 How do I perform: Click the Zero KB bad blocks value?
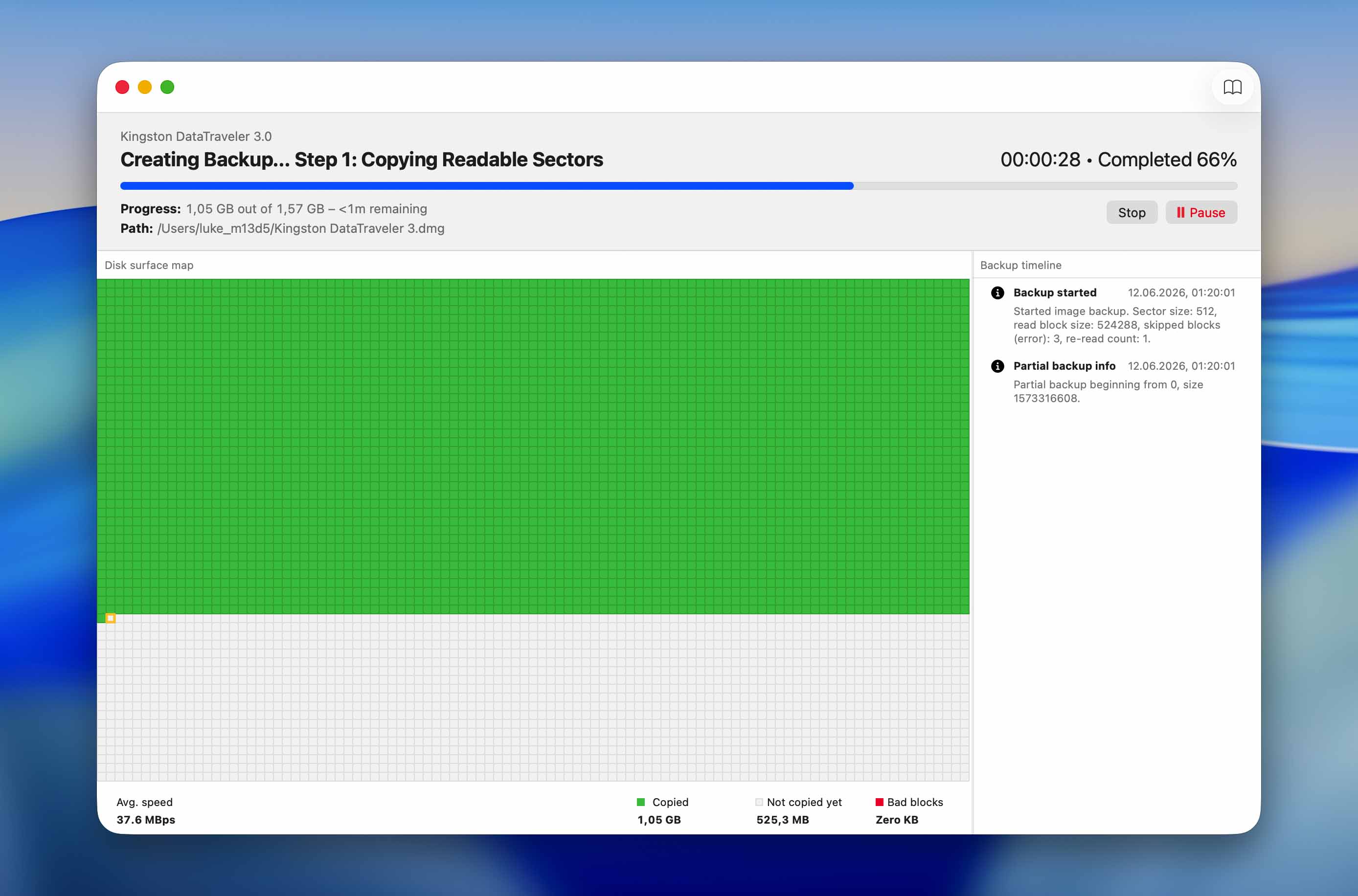897,819
